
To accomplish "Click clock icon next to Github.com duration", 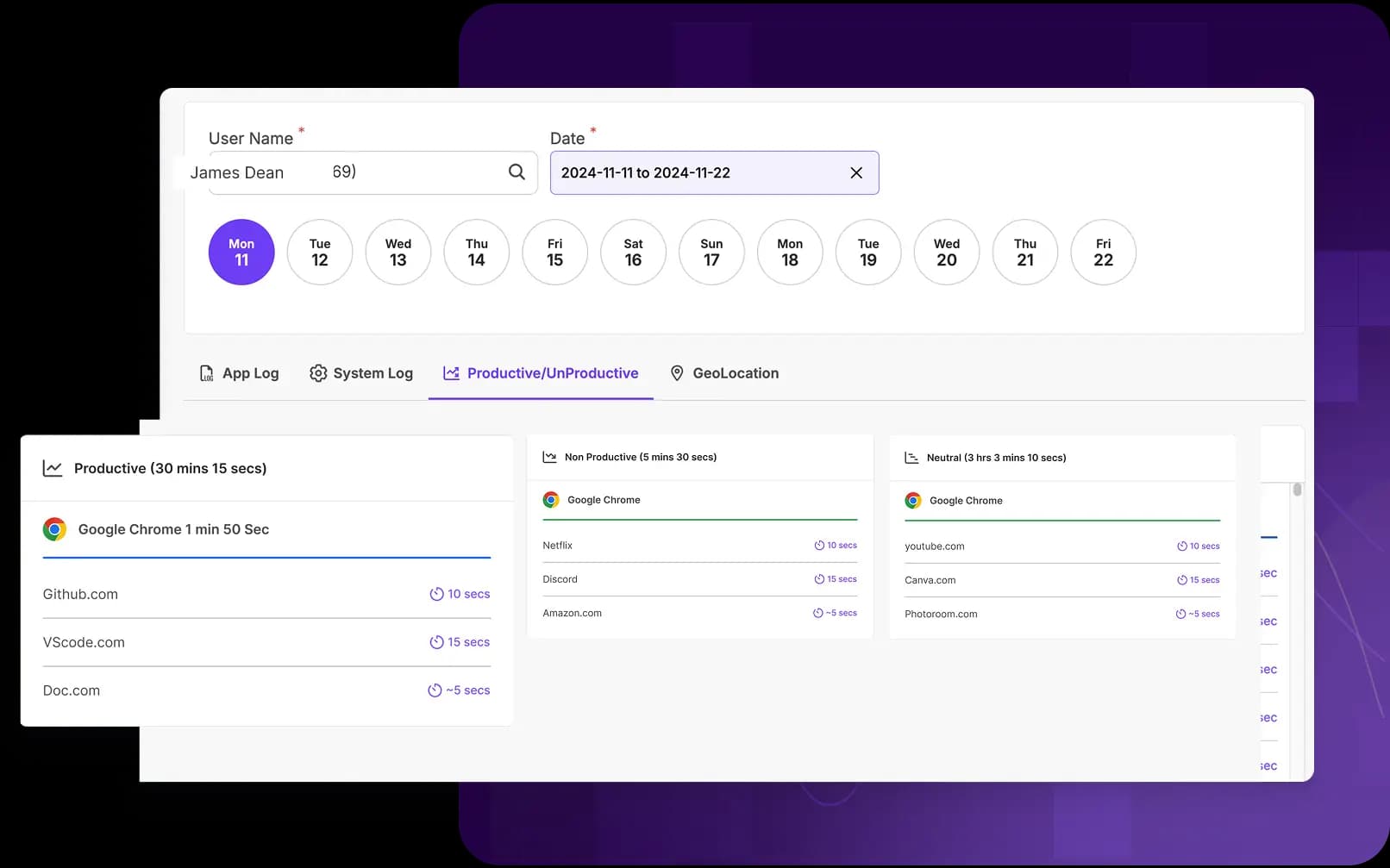I will (436, 594).
